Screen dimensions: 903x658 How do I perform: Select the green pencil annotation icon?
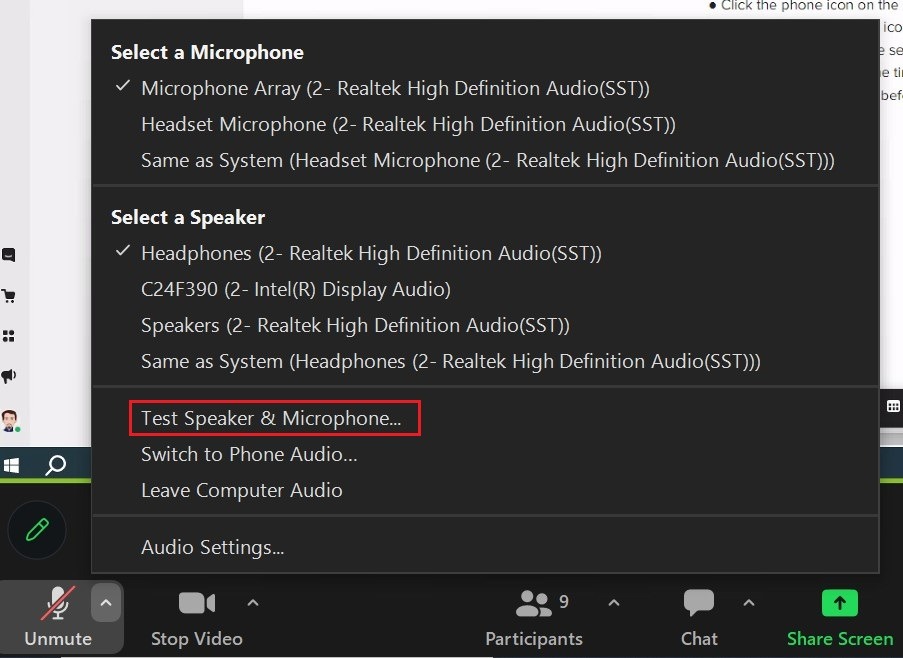click(37, 530)
